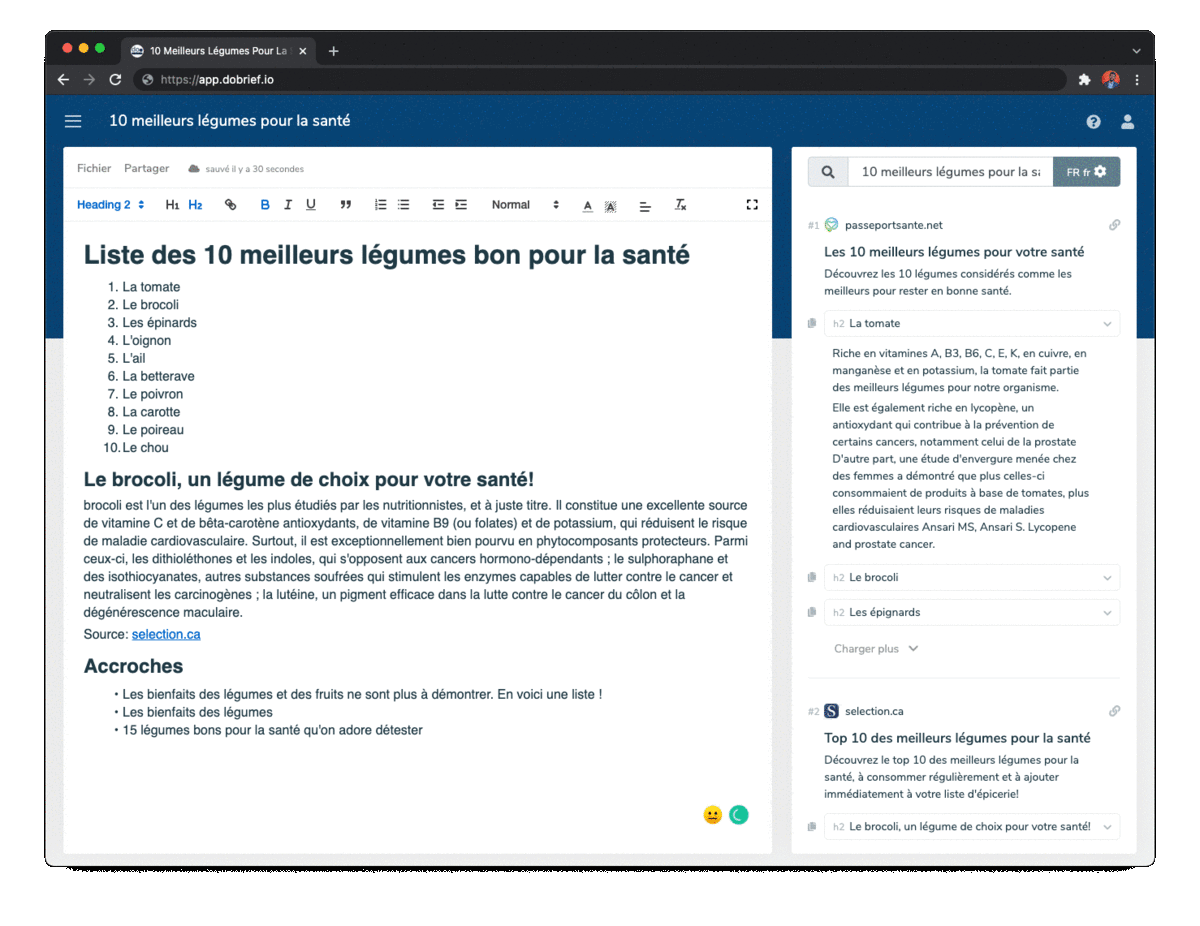Toggle underline formatting
The image size is (1200, 926).
click(311, 205)
